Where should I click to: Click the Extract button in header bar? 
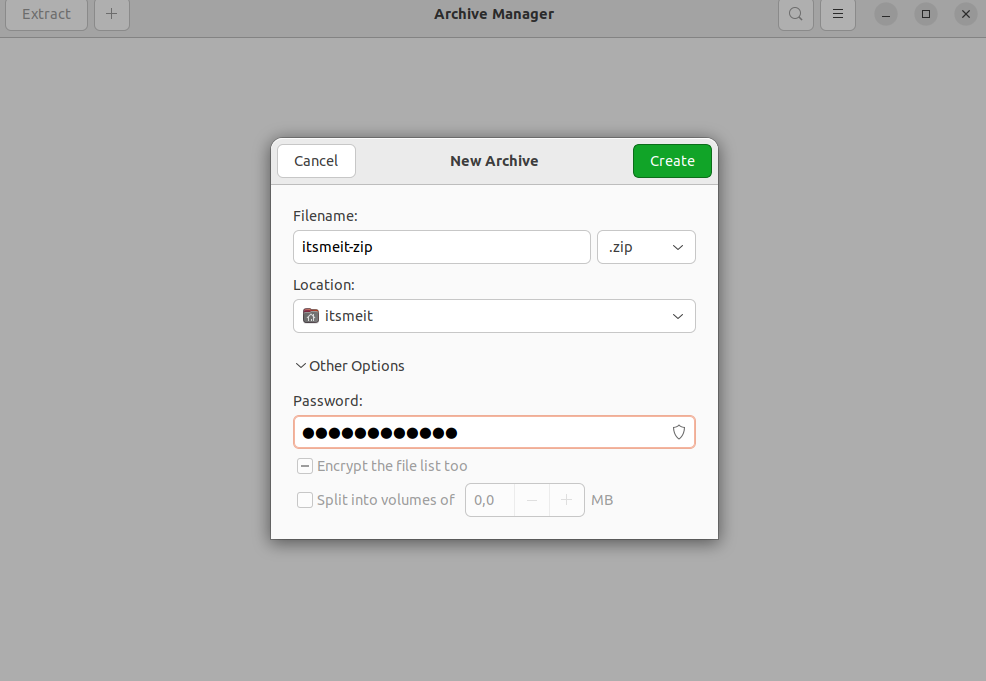point(47,14)
